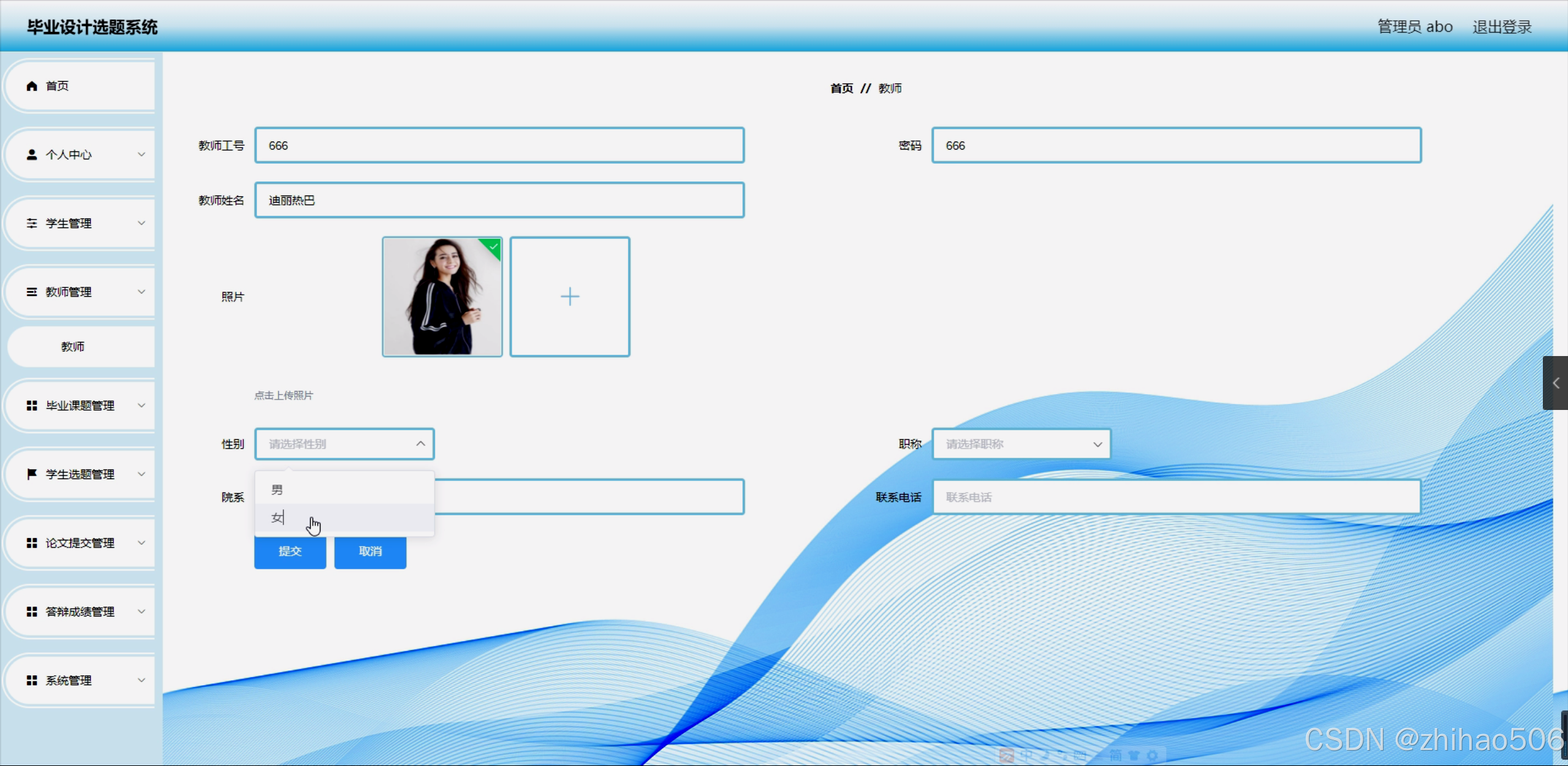Click the grid icon beside 毕业课题管理
The width and height of the screenshot is (1568, 766).
32,406
